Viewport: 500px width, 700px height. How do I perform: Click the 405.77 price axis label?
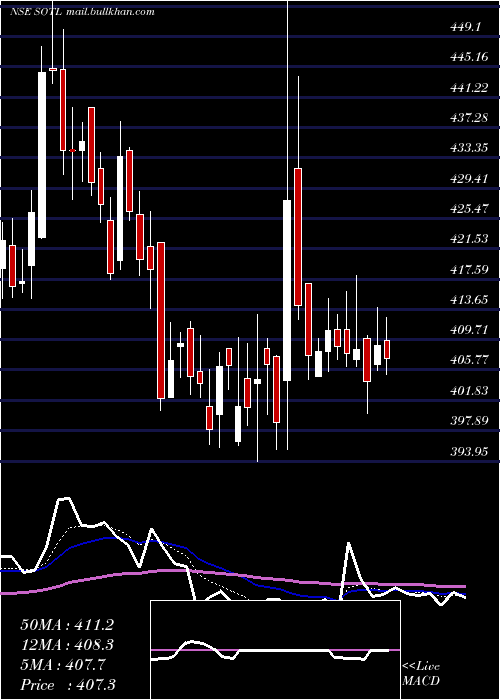tap(469, 360)
